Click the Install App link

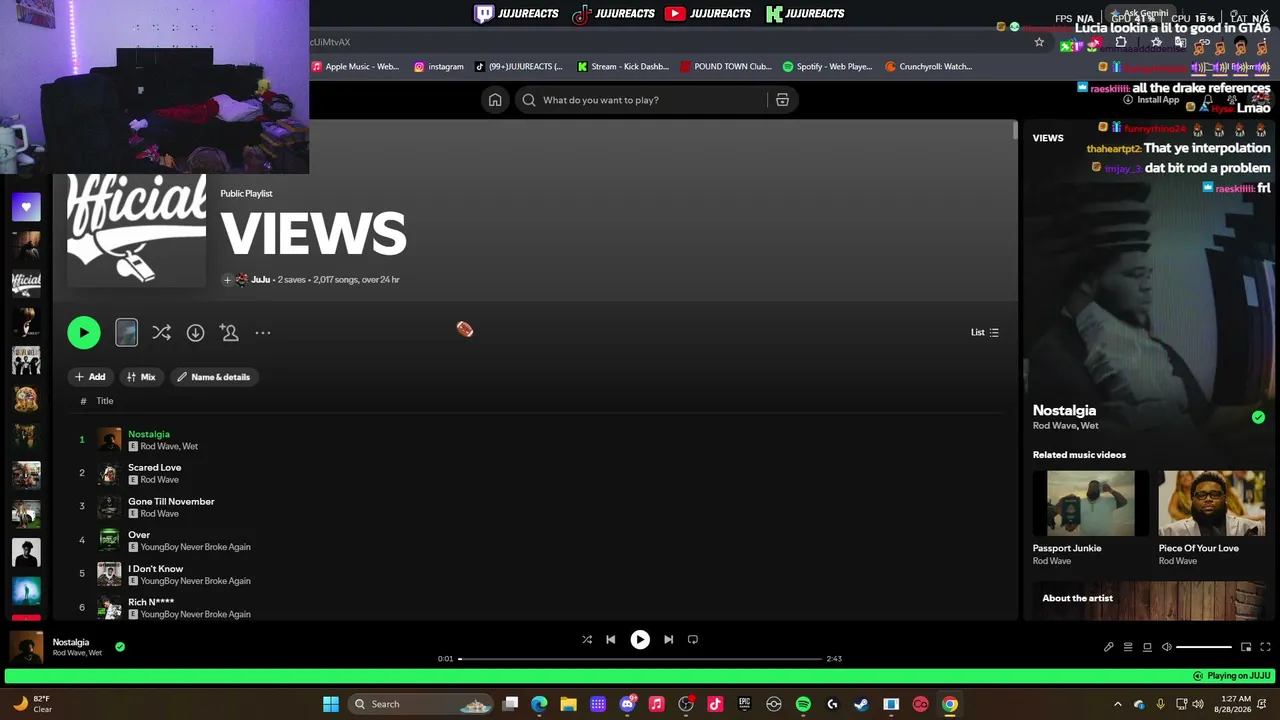(1151, 100)
